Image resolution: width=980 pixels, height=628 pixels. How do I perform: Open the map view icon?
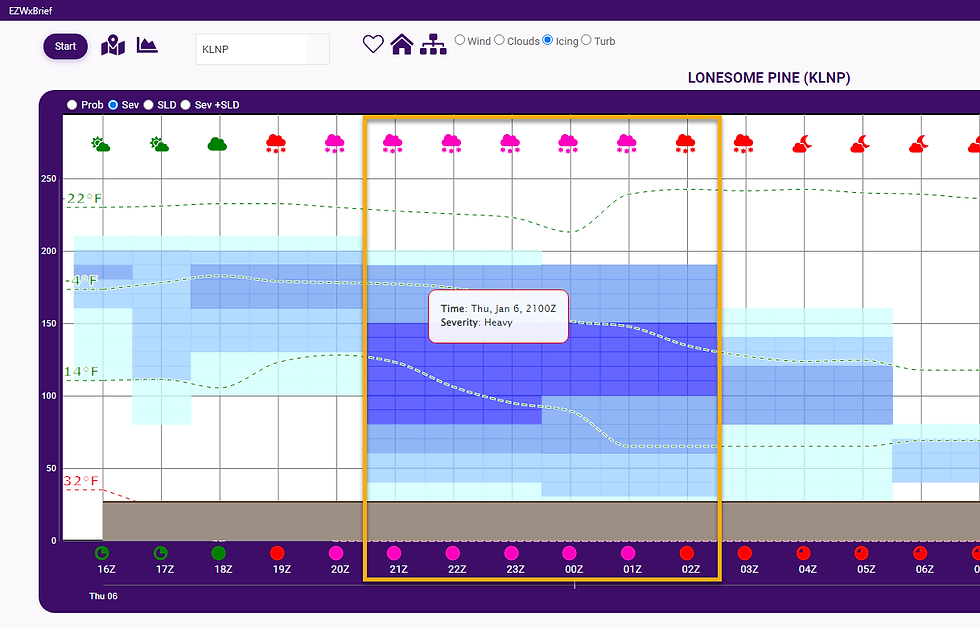(113, 45)
